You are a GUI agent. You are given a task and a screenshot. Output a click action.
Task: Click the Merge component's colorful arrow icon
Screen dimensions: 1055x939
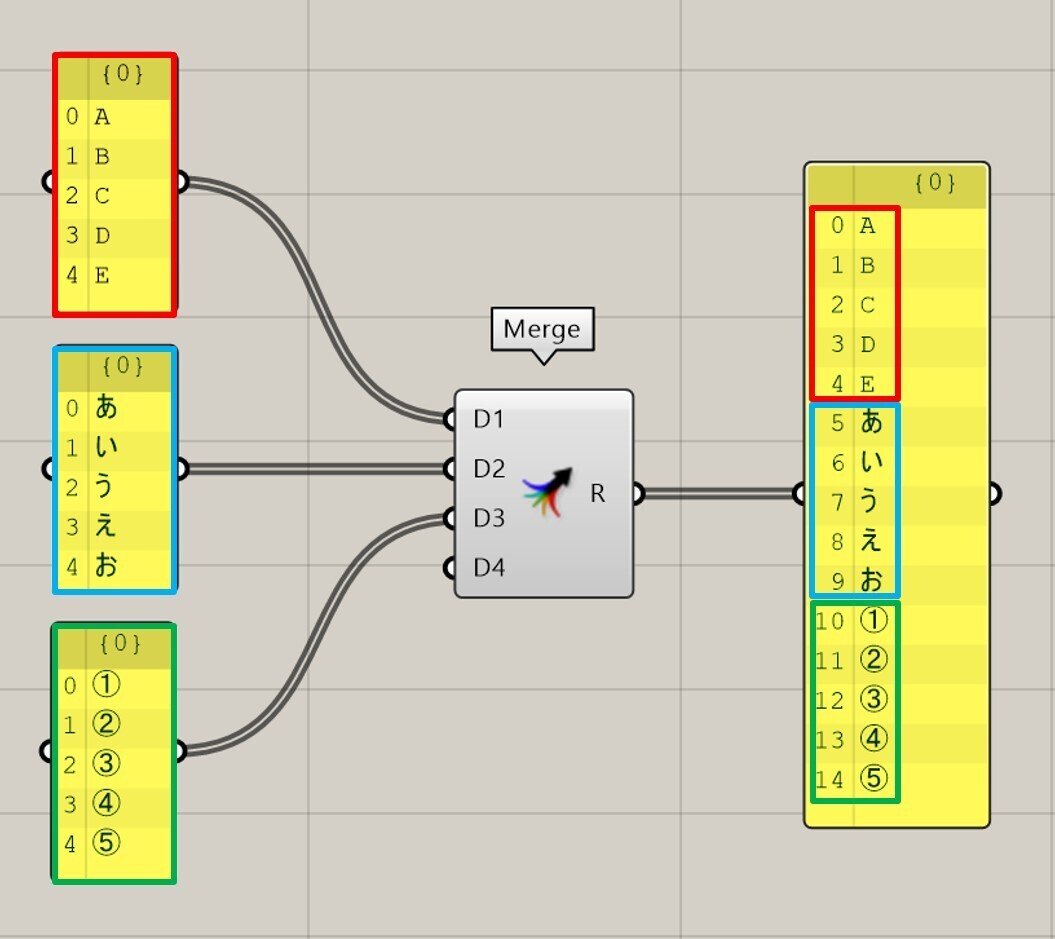(x=547, y=490)
